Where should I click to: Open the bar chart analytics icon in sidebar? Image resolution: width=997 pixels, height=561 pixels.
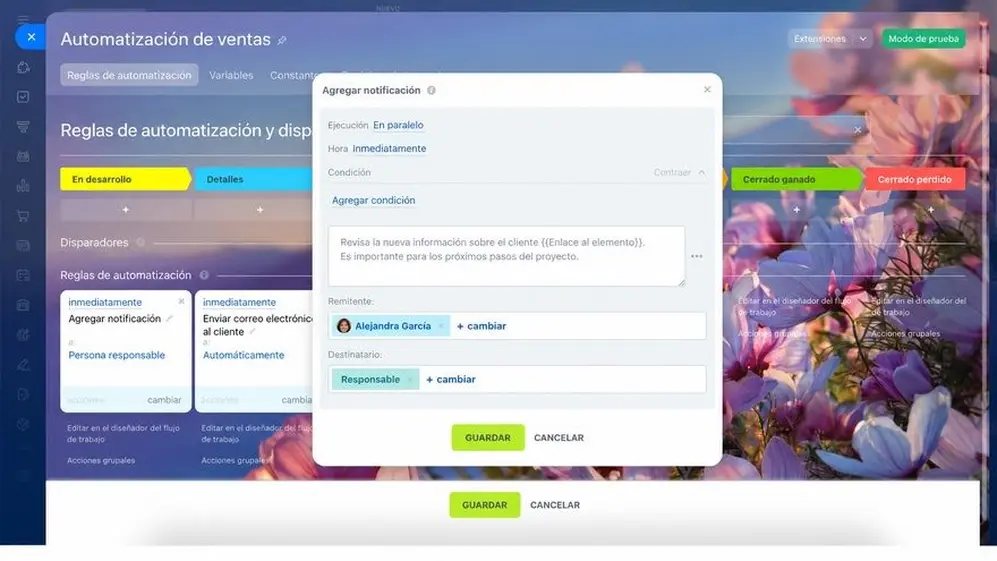[23, 186]
